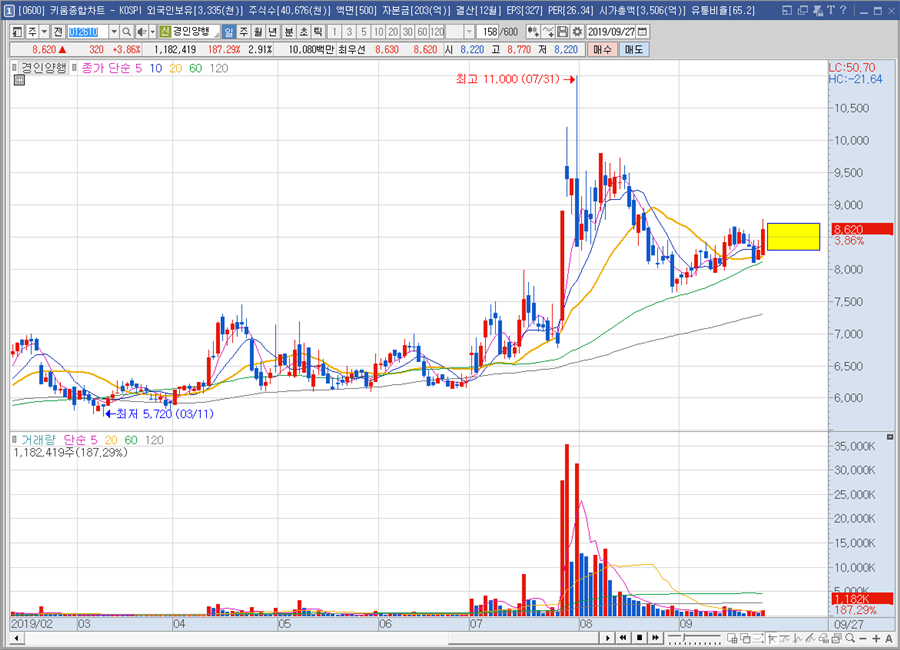
Task: Click the title bar font T icon
Action: [831, 10]
